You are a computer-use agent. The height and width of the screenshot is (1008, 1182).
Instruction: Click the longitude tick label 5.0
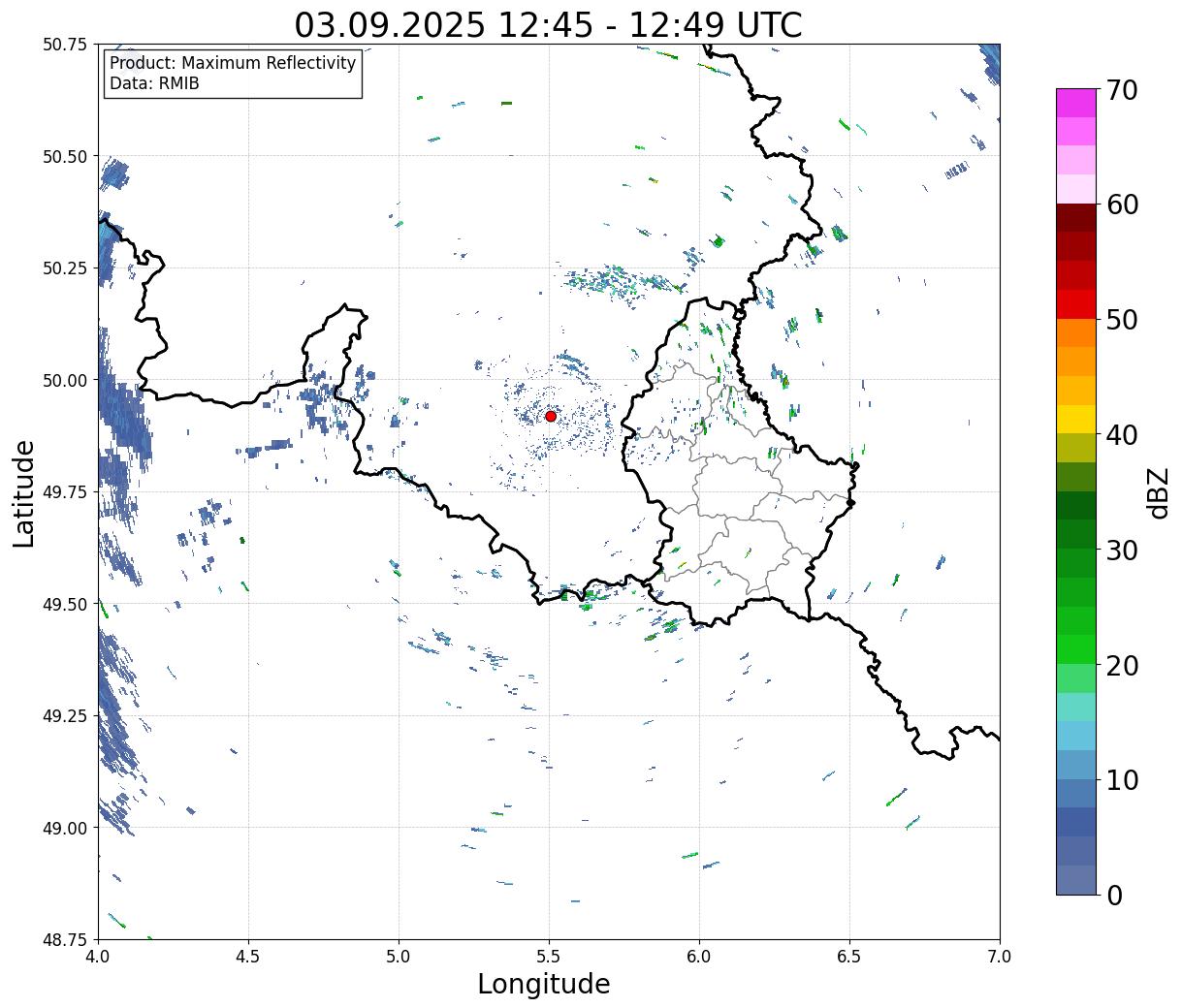[399, 956]
